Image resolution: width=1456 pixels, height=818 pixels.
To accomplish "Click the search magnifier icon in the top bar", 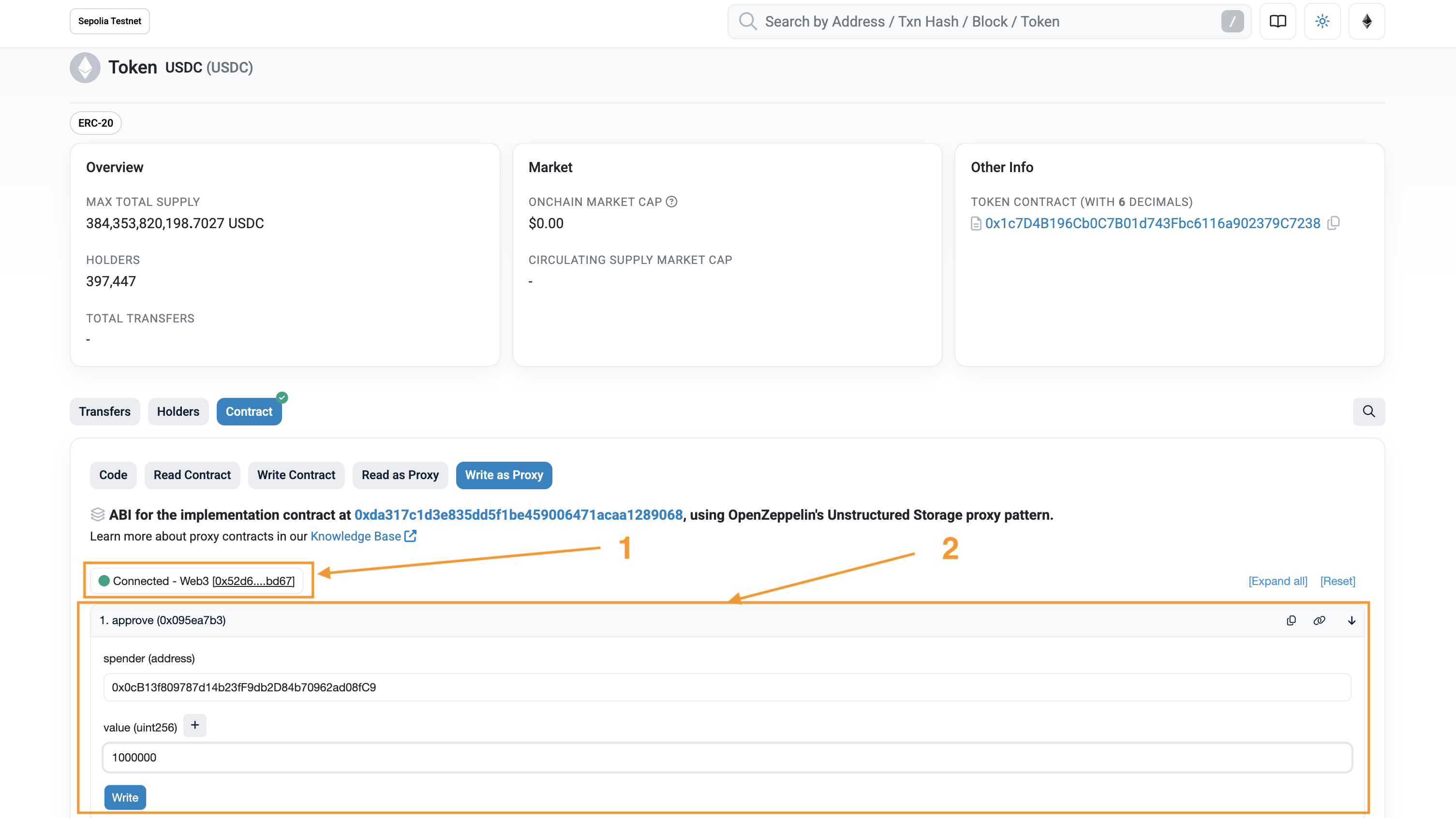I will (x=747, y=21).
